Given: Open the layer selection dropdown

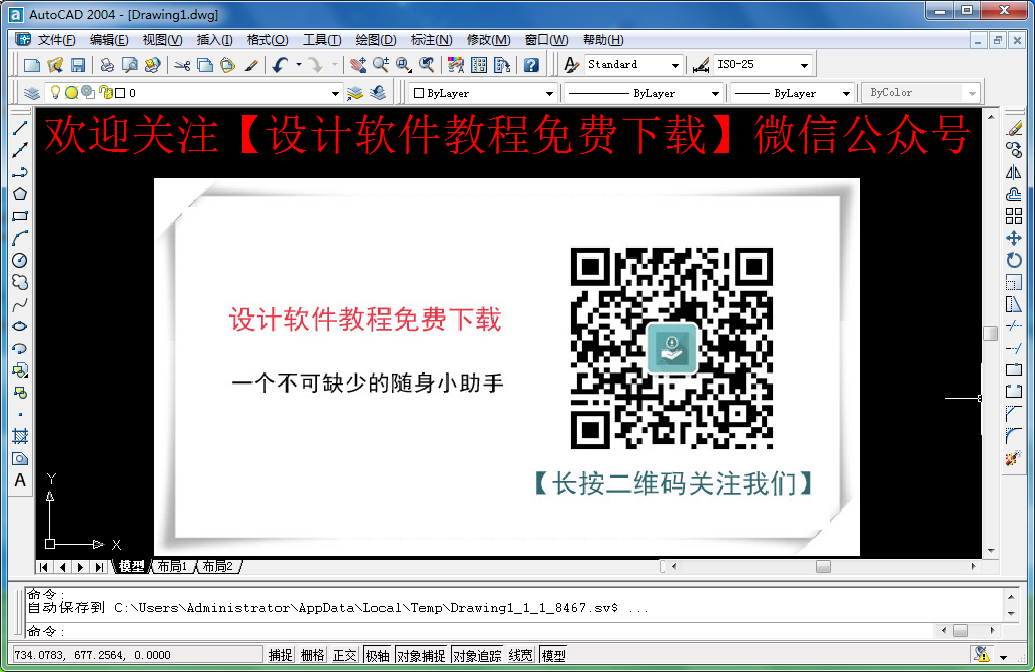Looking at the screenshot, I should (x=335, y=93).
